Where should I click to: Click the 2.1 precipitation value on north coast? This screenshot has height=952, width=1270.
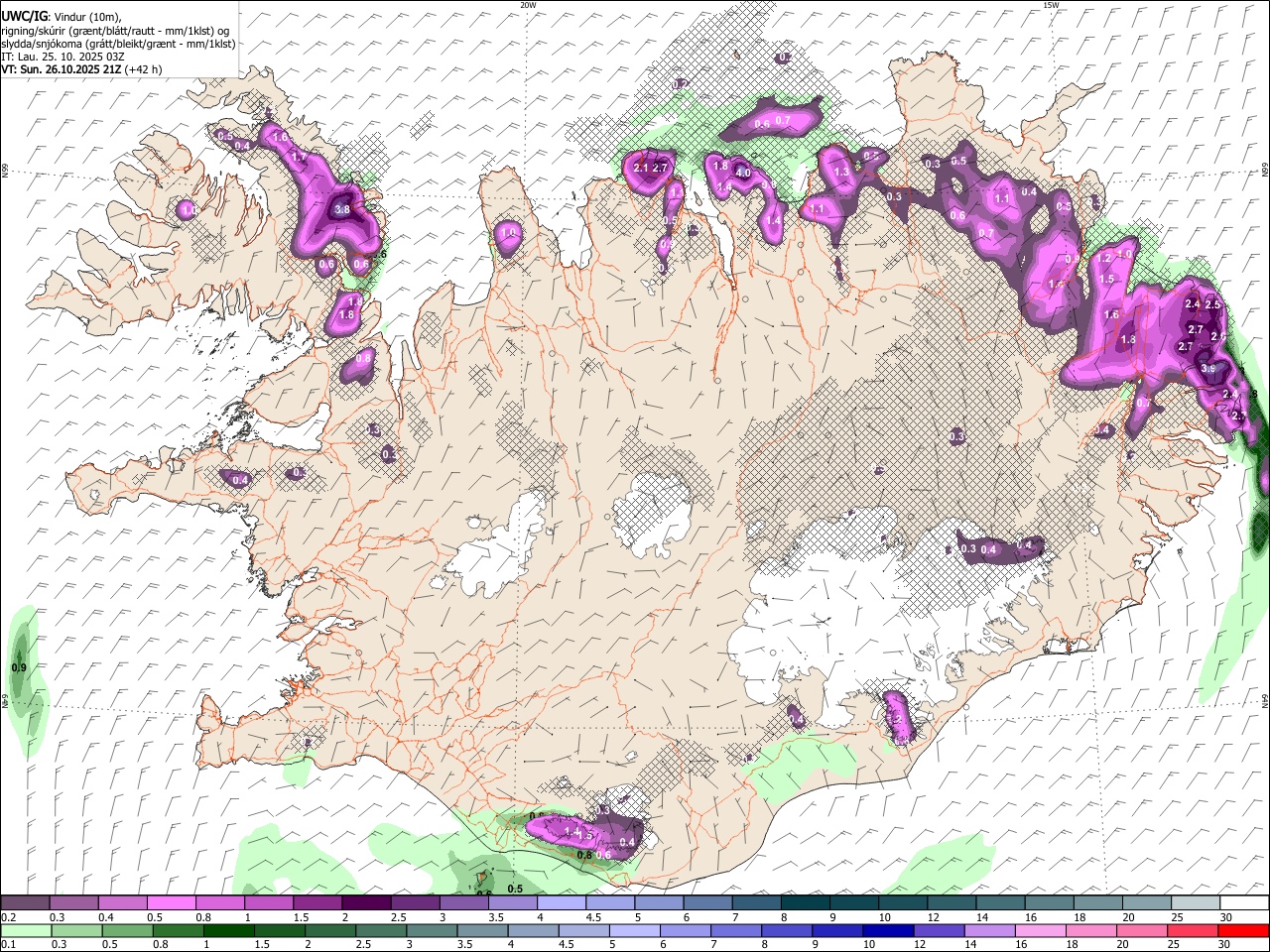click(x=640, y=169)
